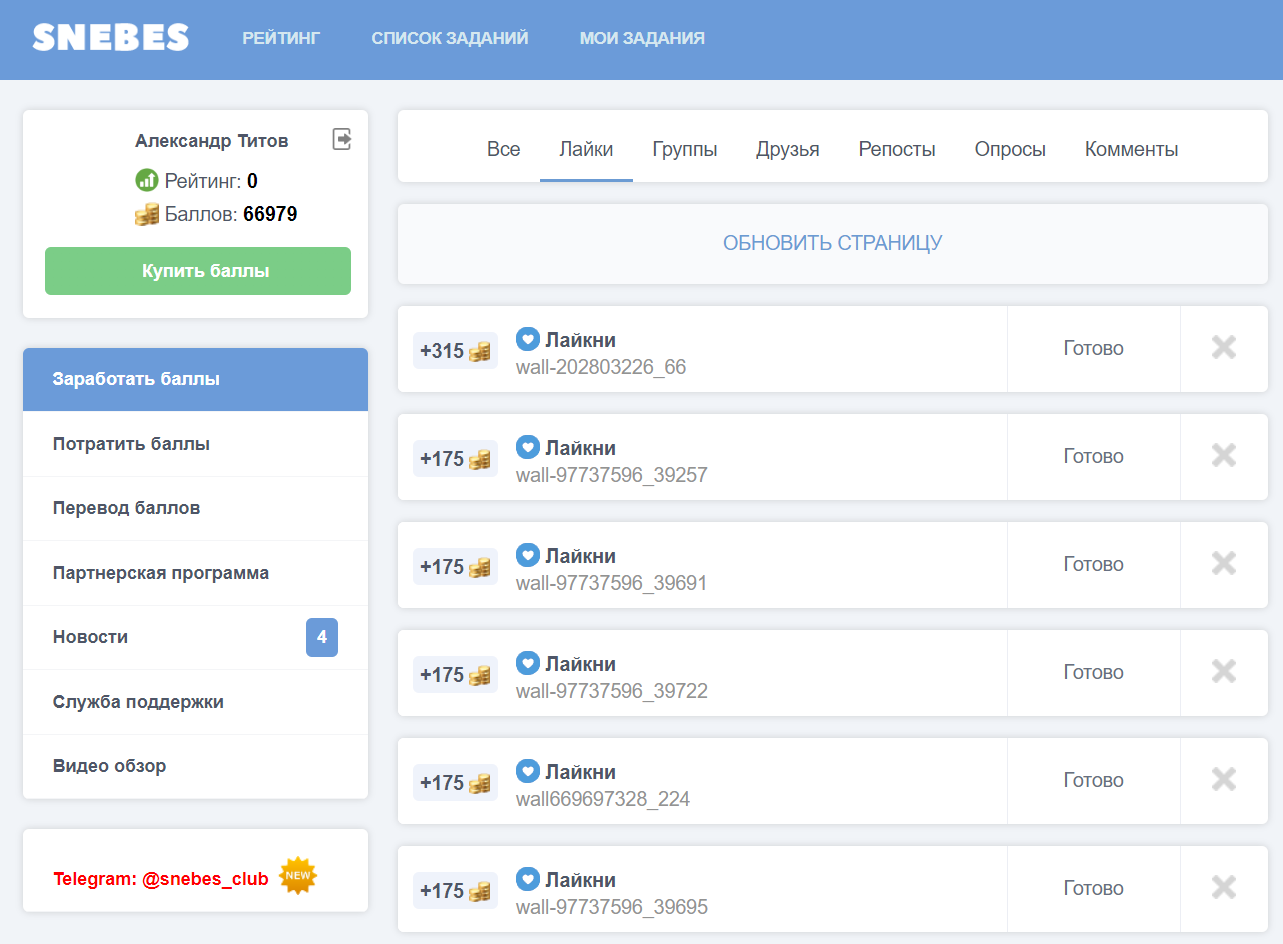Open the Опросы tab
Viewport: 1283px width, 944px height.
tap(1010, 149)
